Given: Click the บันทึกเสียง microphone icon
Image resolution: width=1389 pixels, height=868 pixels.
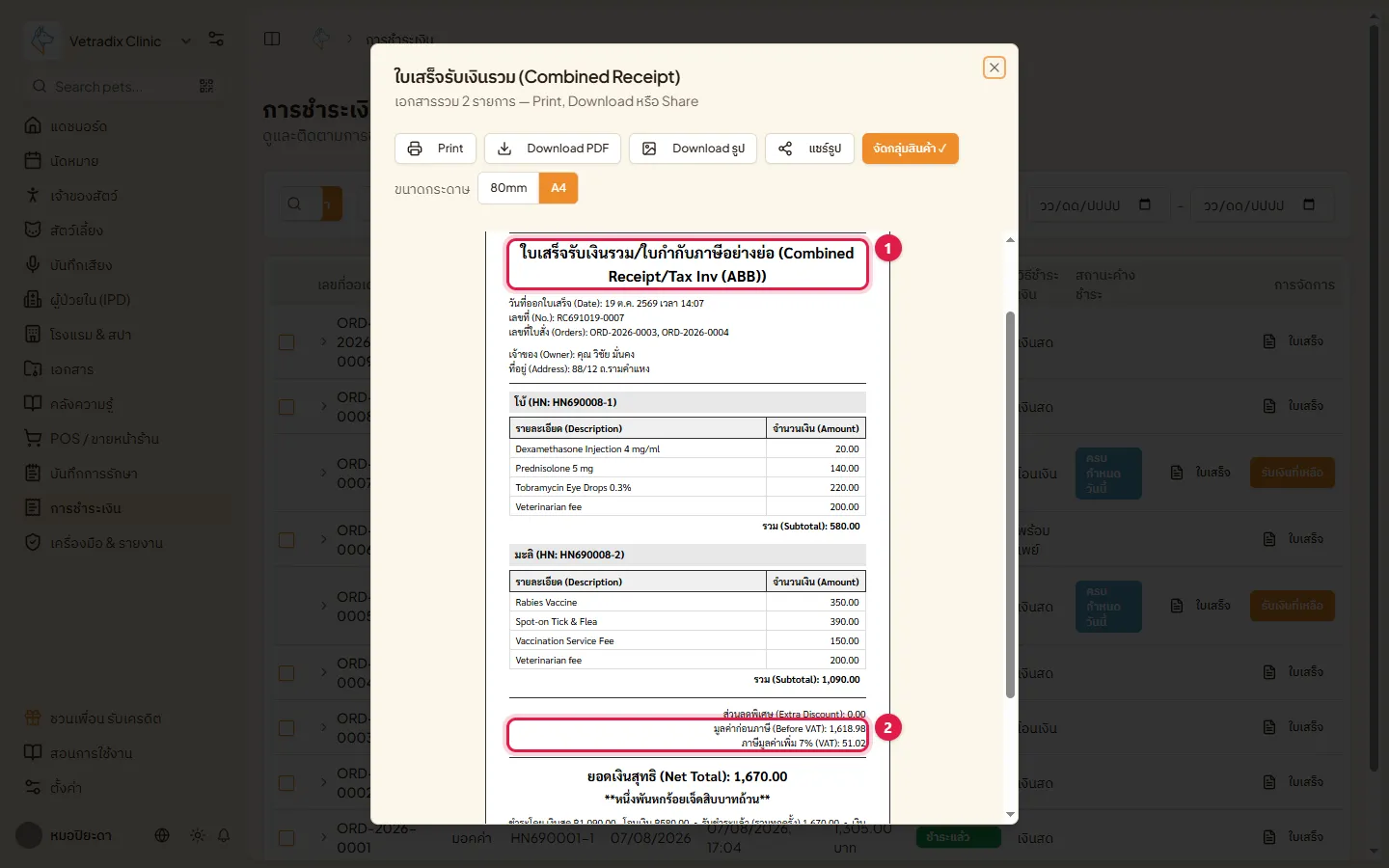Looking at the screenshot, I should [x=33, y=264].
